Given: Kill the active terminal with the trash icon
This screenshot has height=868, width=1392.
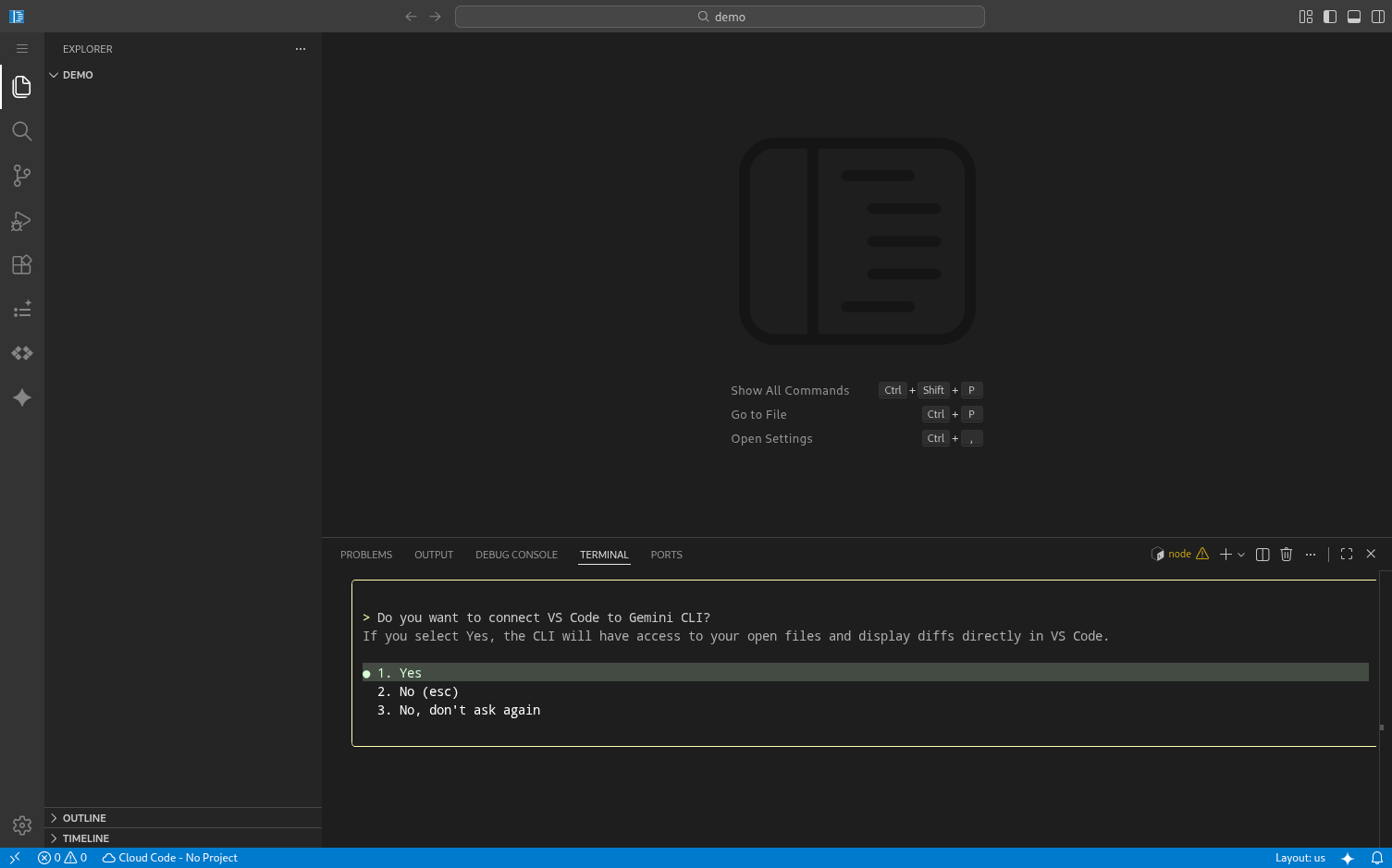Looking at the screenshot, I should pyautogui.click(x=1286, y=554).
